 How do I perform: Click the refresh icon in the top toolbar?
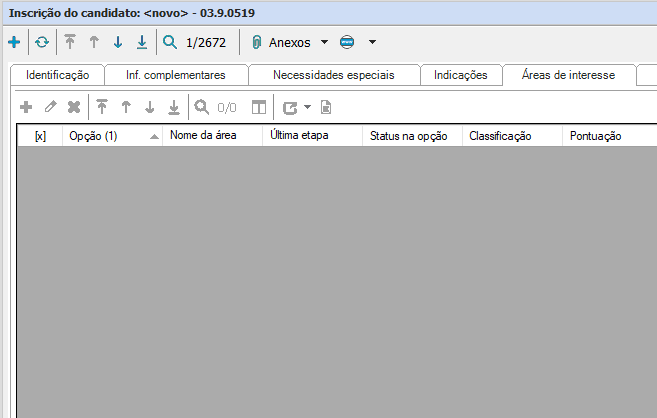tap(41, 43)
